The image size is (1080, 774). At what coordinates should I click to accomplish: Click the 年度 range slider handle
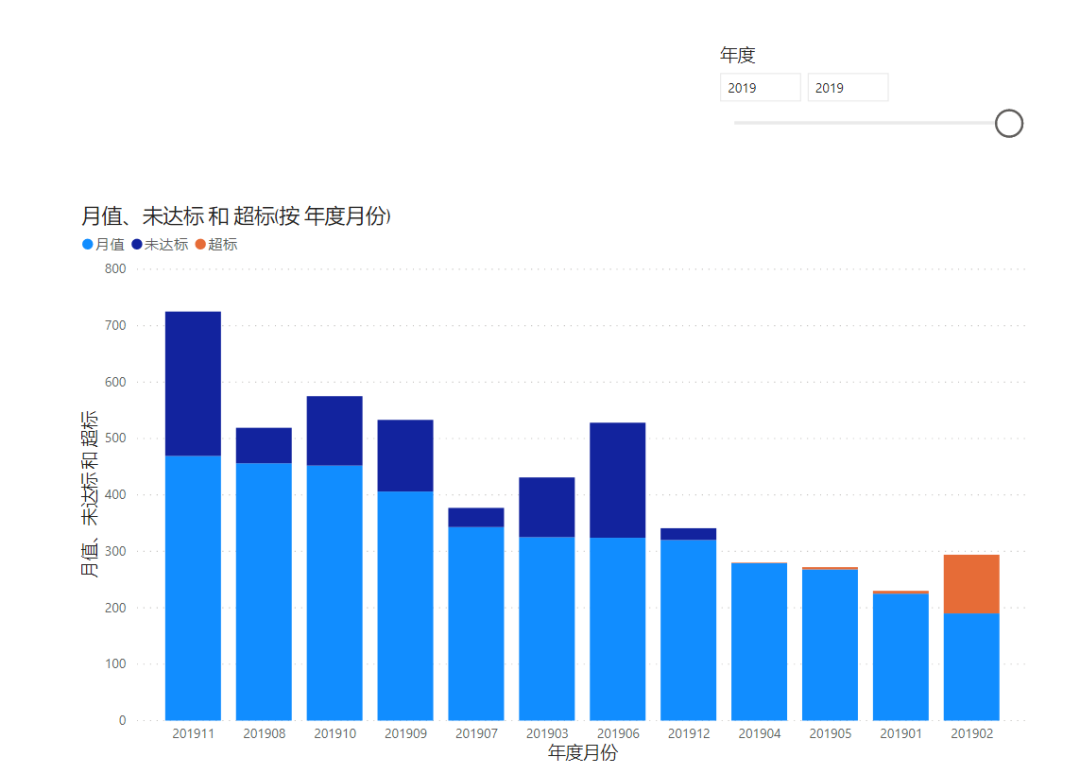tap(1008, 123)
